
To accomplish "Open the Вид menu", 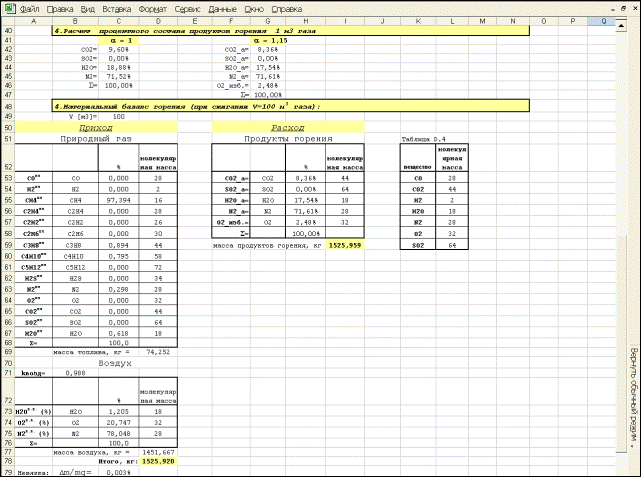I will [87, 9].
